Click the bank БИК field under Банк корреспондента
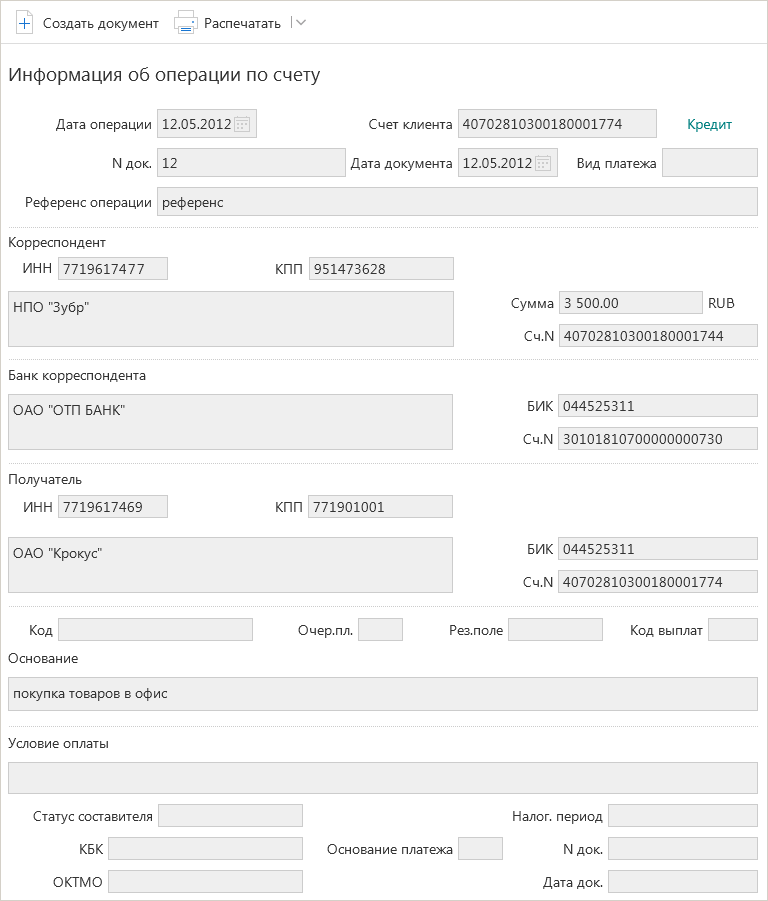The width and height of the screenshot is (768, 901). 658,406
